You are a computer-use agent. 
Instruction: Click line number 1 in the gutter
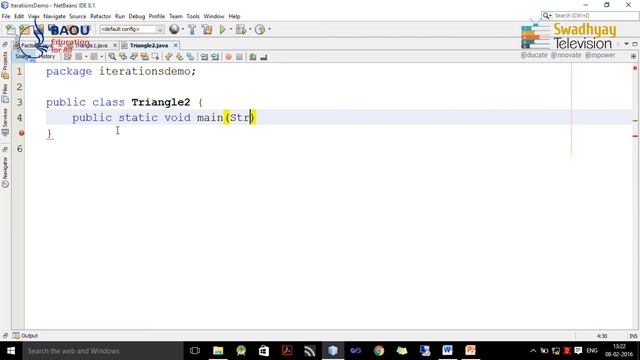[19, 71]
